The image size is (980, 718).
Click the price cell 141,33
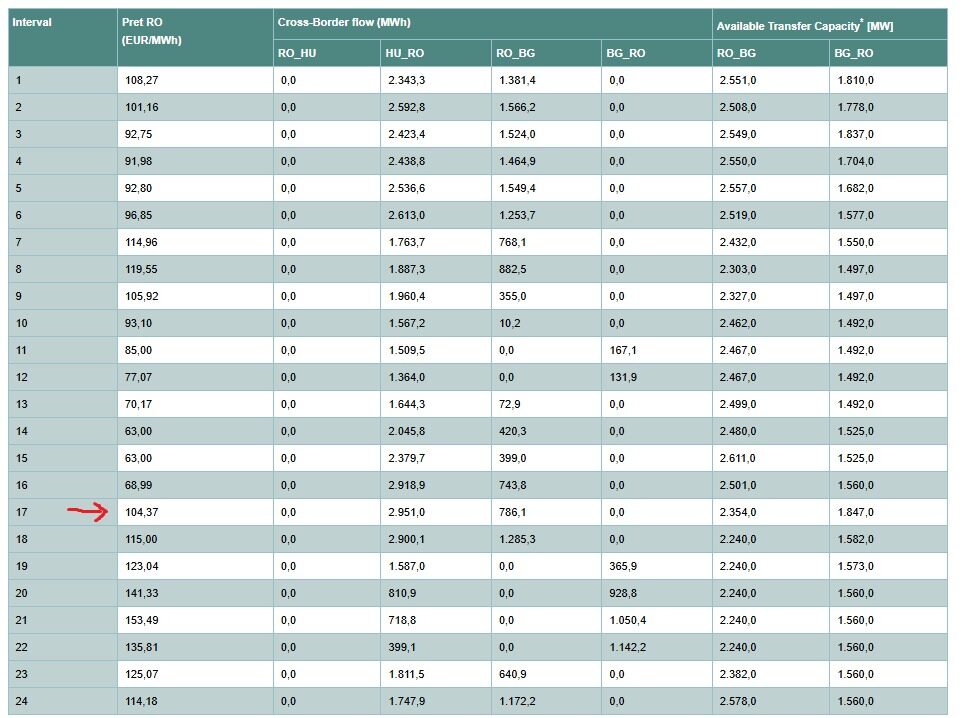tap(142, 593)
